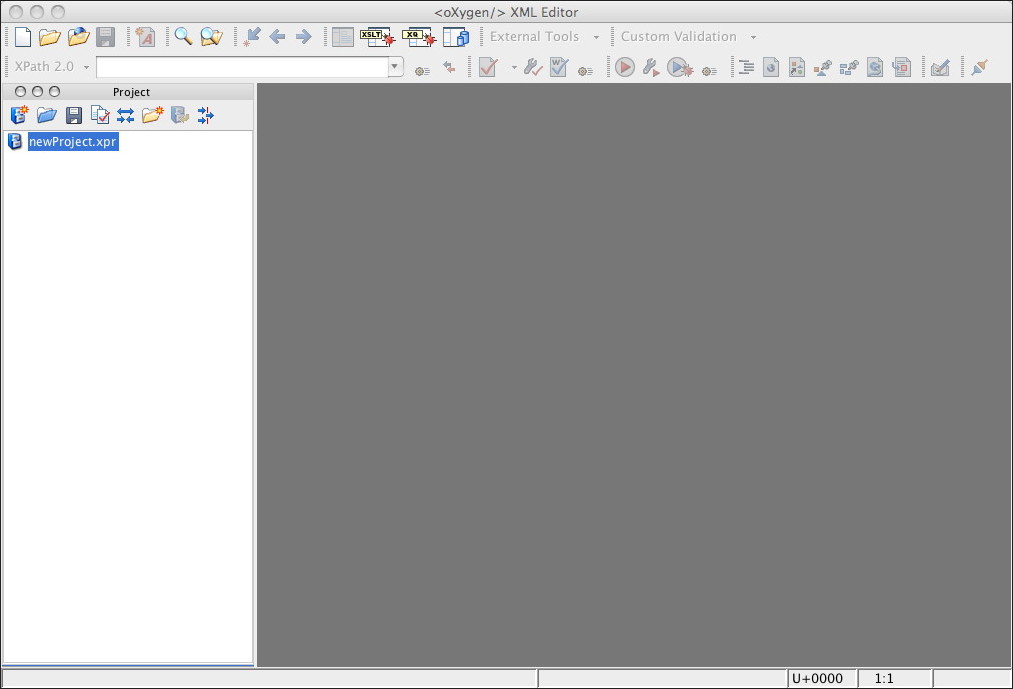Click the blue-arrows-with-red-line Project toolbar icon
Image resolution: width=1013 pixels, height=689 pixels.
(205, 116)
